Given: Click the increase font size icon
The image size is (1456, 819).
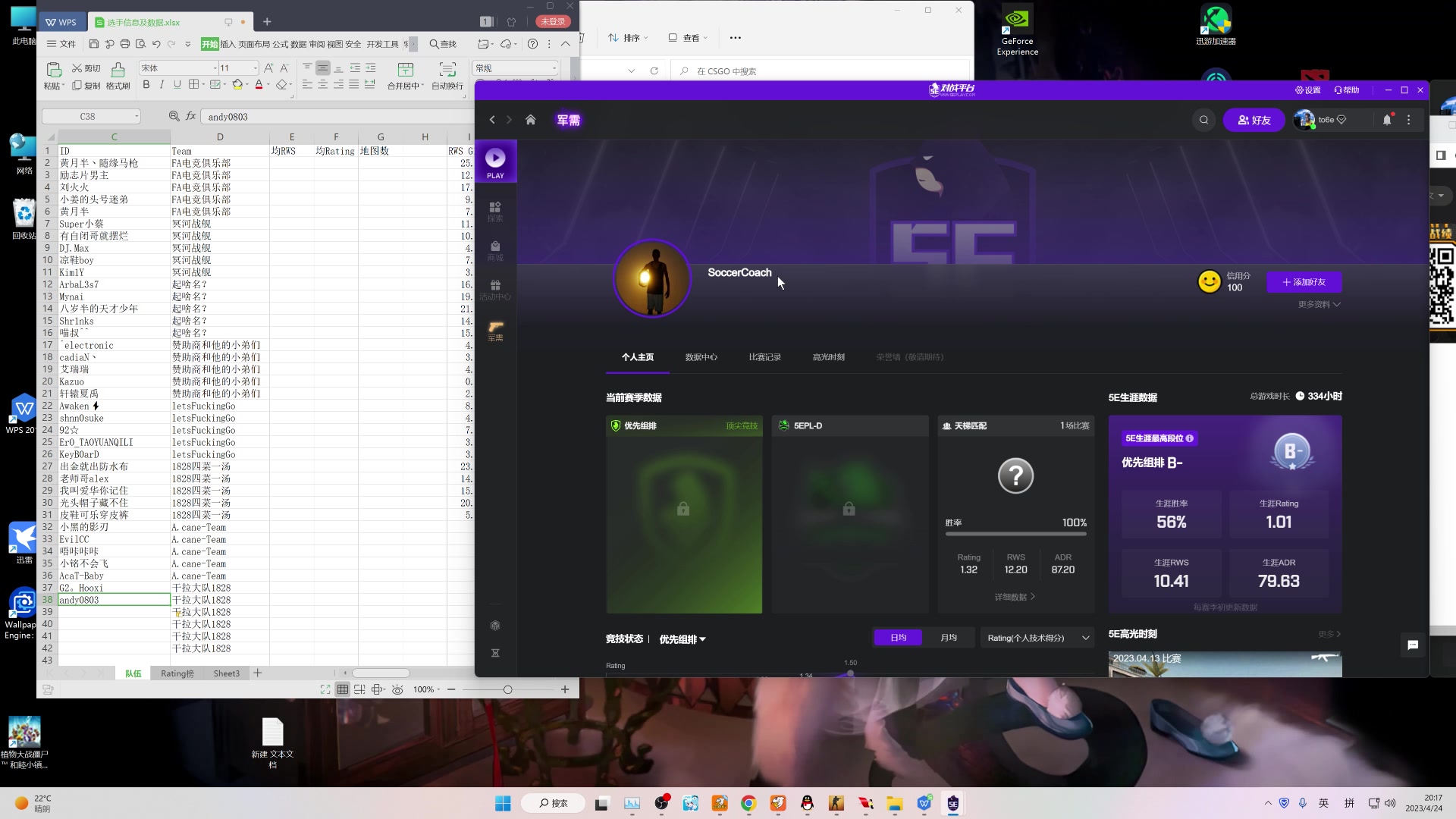Looking at the screenshot, I should pos(268,68).
